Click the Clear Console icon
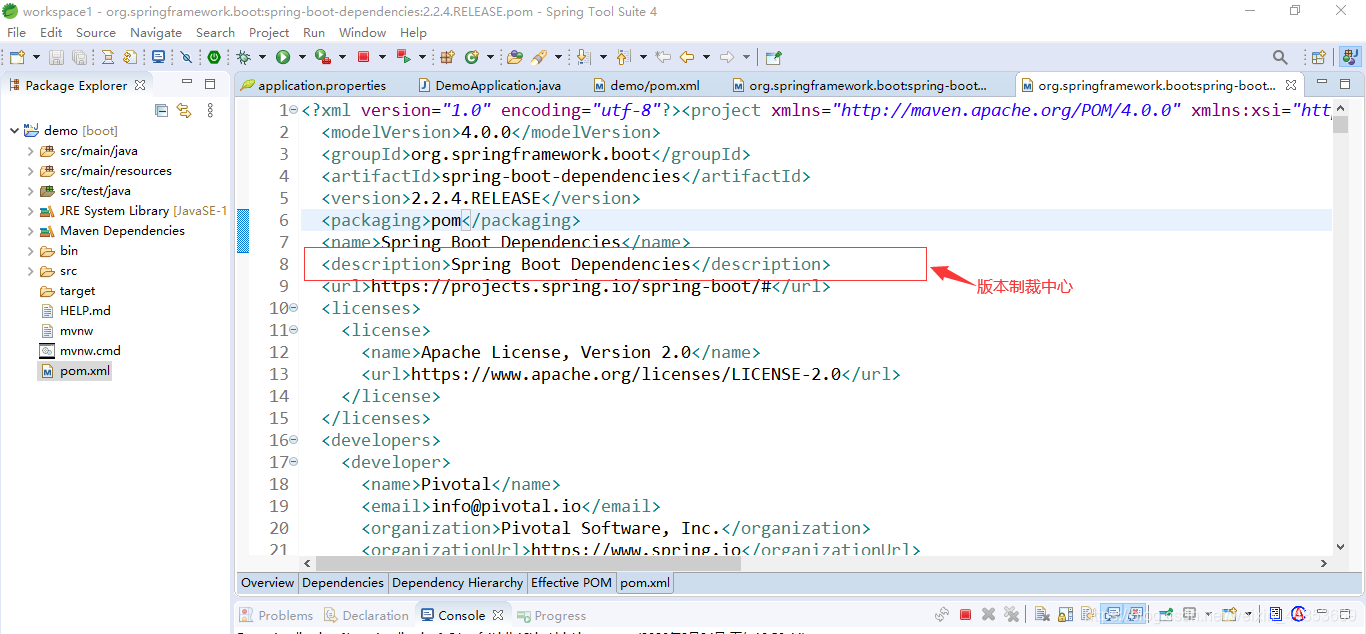Image resolution: width=1366 pixels, height=634 pixels. 1041,614
